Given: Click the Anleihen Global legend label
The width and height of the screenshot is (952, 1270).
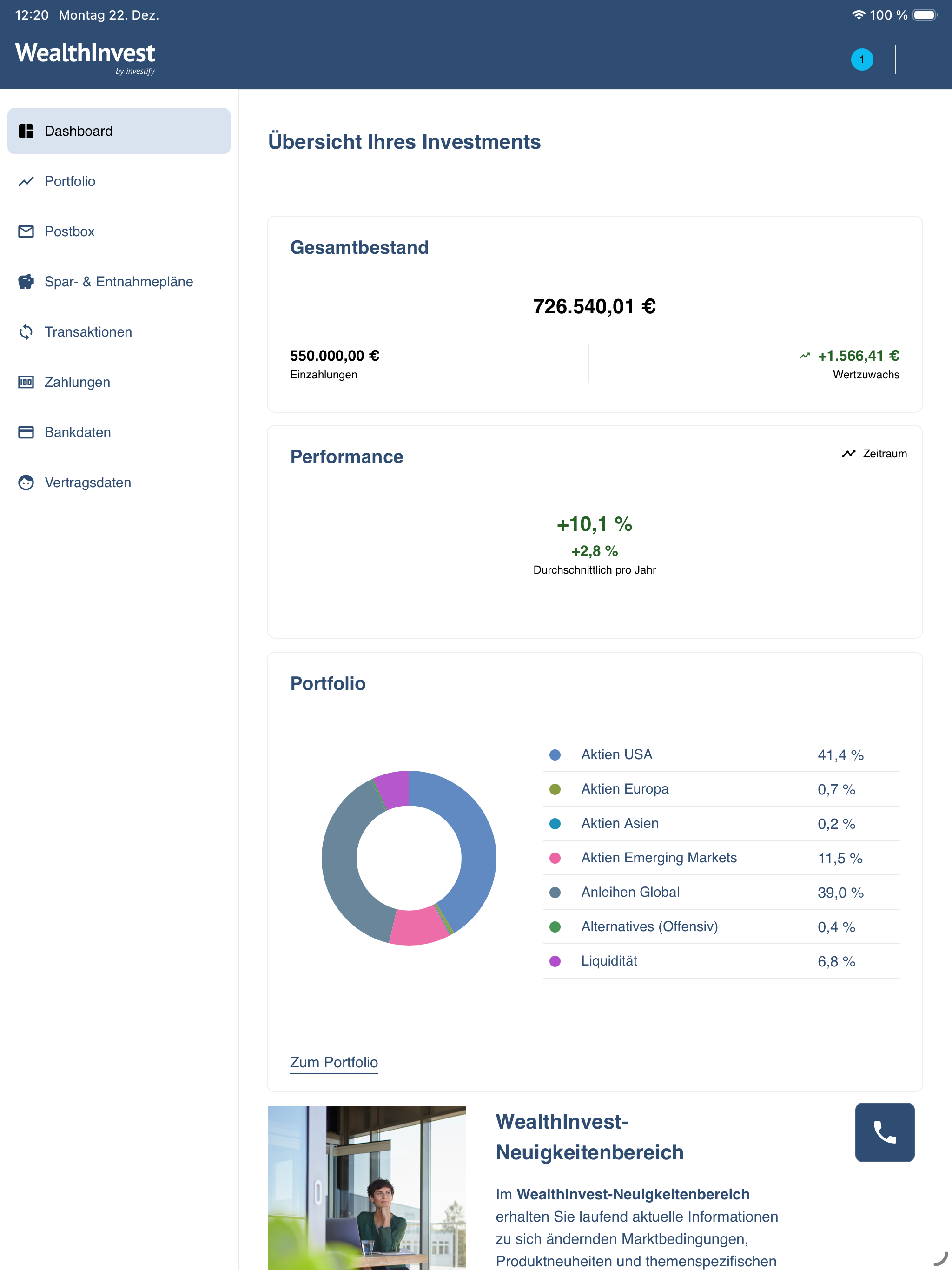Looking at the screenshot, I should coord(630,892).
